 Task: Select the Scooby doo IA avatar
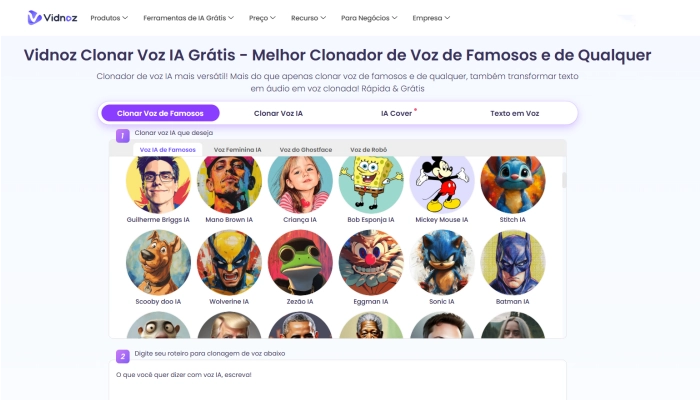(x=158, y=262)
